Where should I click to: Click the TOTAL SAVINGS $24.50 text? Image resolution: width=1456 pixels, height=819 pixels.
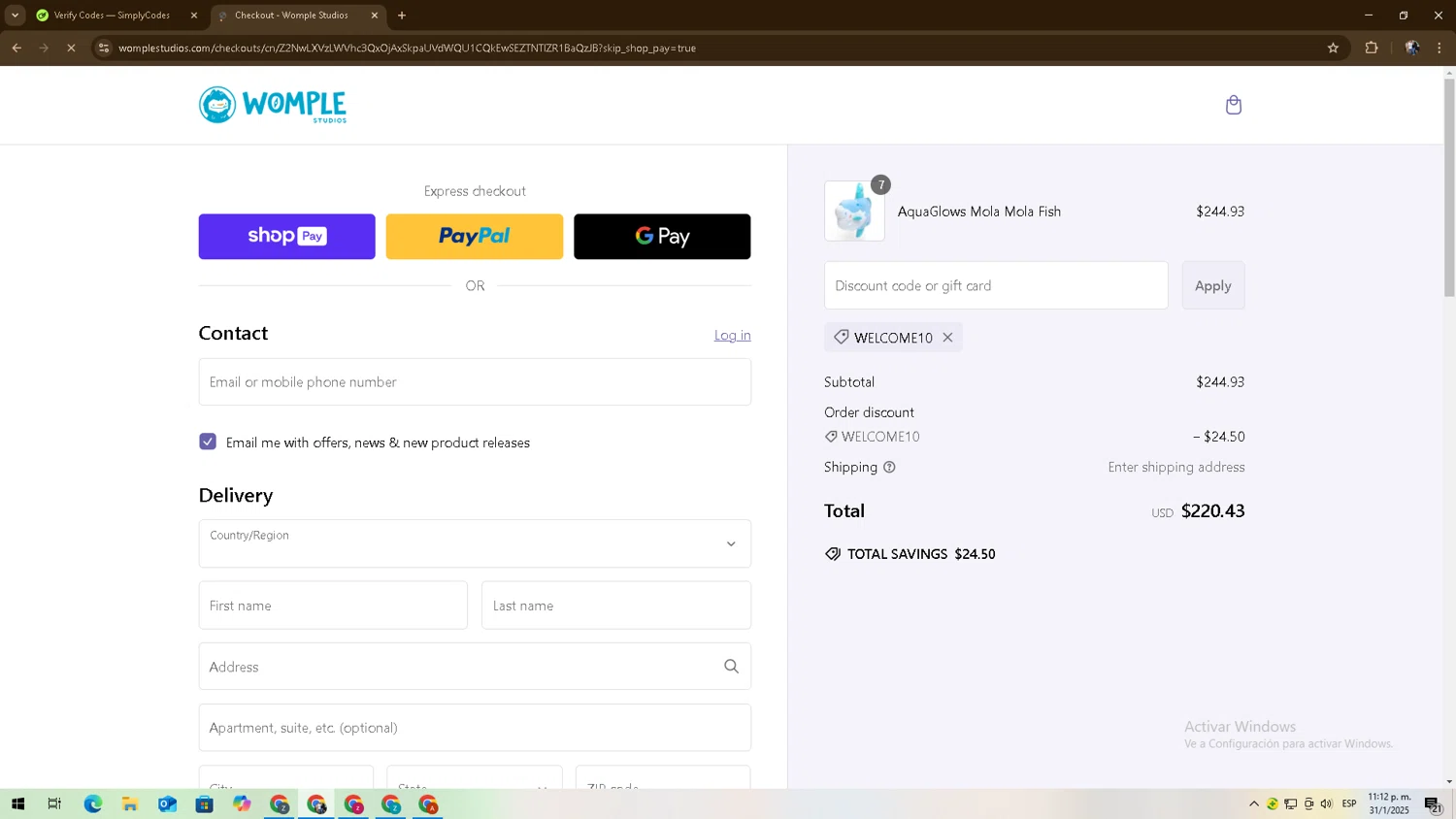pos(921,554)
